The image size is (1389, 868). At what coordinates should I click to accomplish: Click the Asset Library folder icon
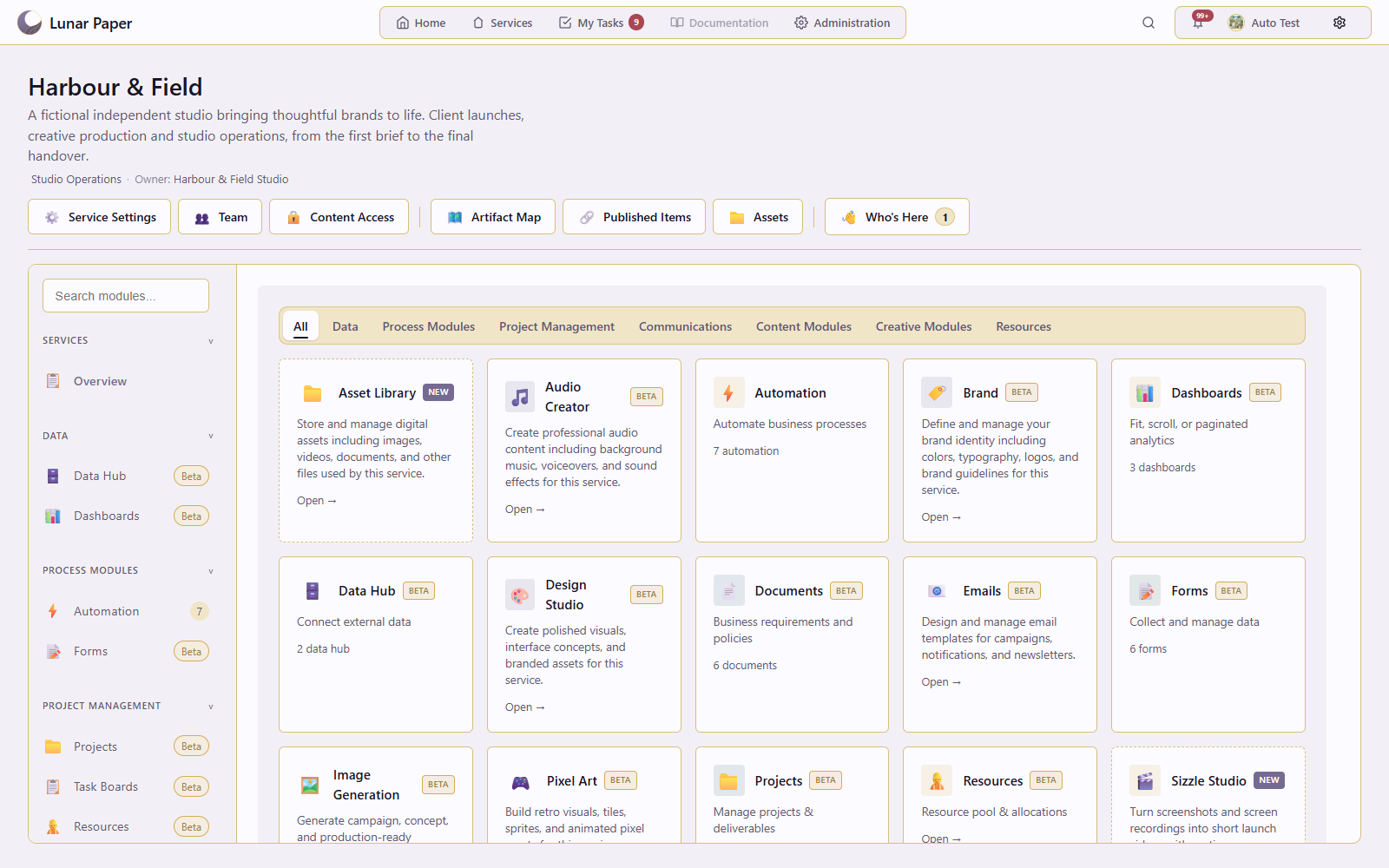point(313,393)
